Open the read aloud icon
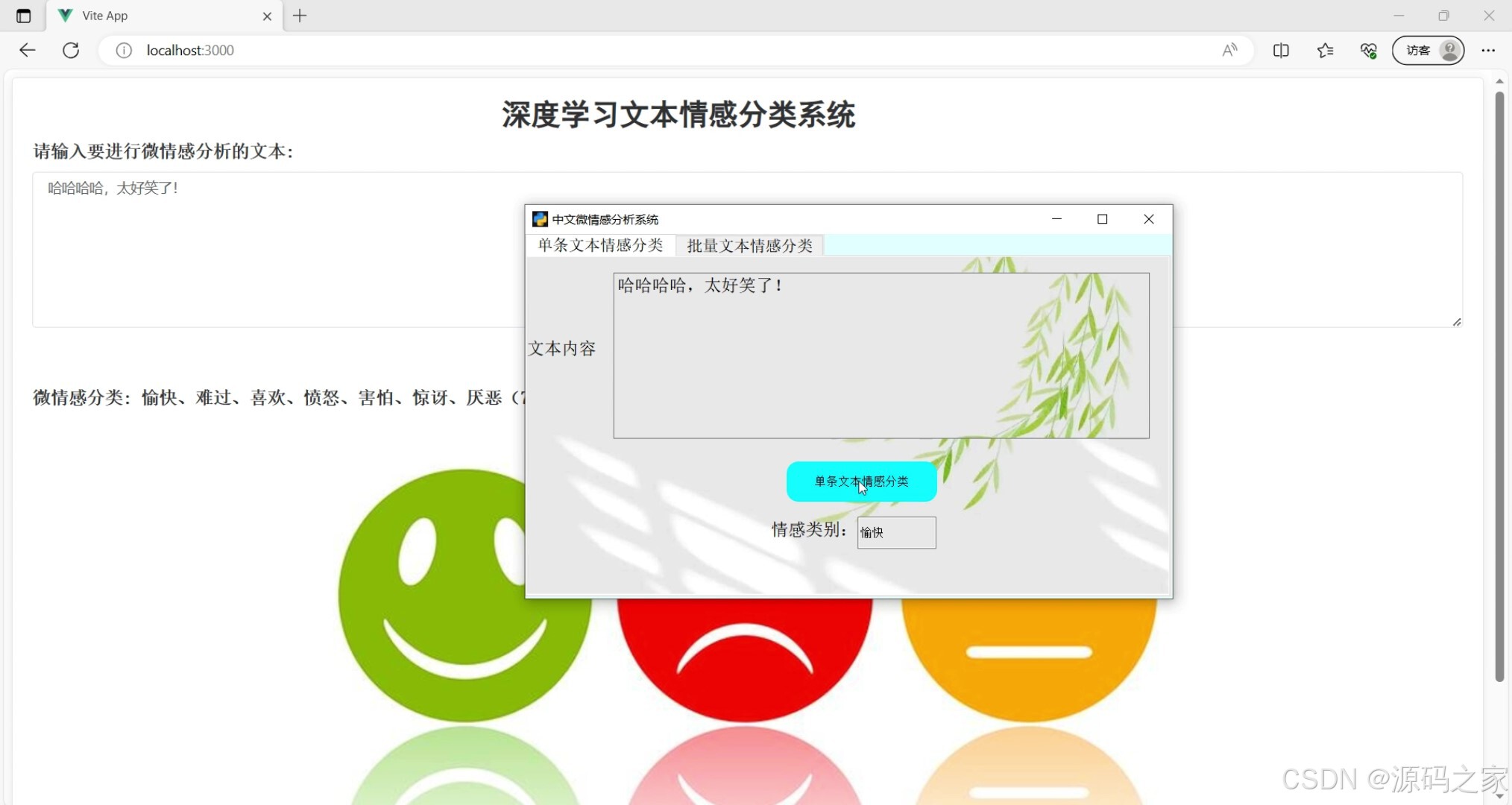This screenshot has width=1512, height=805. pos(1229,50)
